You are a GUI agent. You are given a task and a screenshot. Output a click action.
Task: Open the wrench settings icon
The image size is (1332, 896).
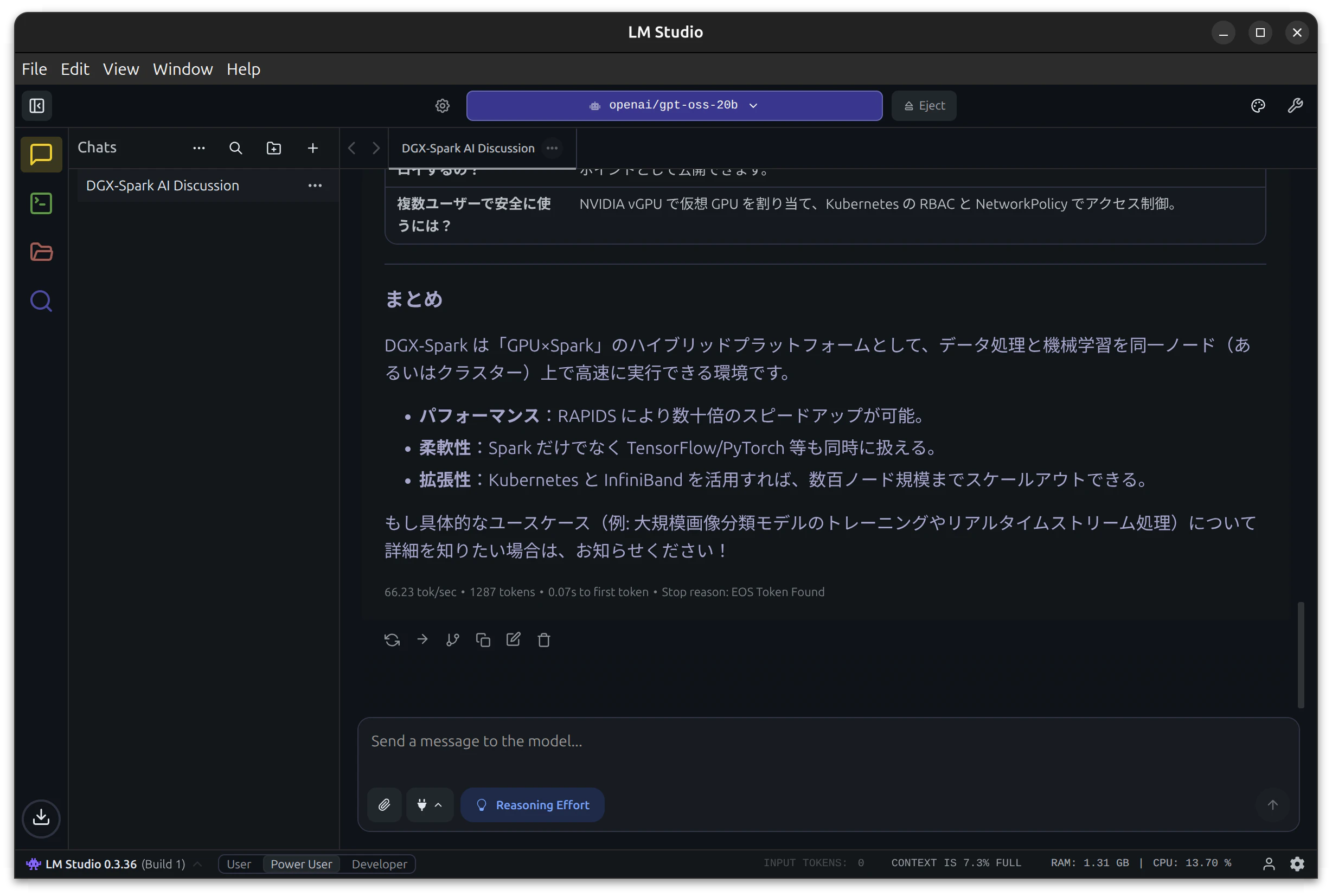coord(1295,106)
